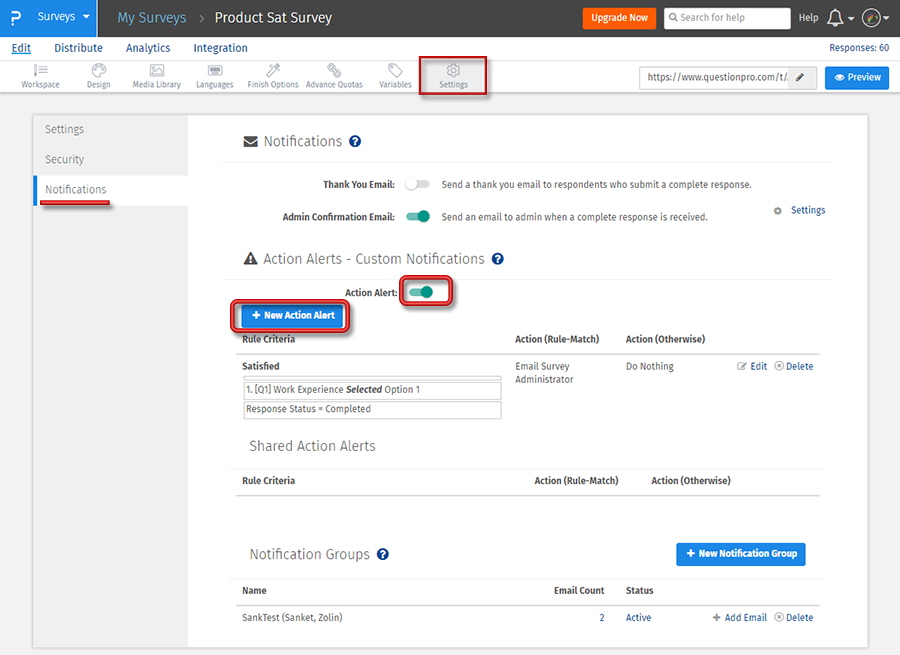Enable the Thank You Email toggle
The image size is (900, 655).
pos(417,185)
